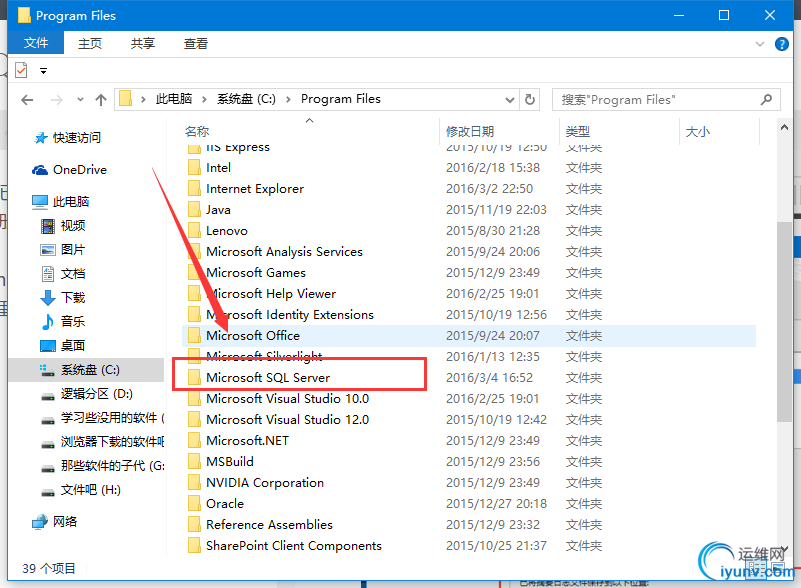
Task: Select 此电脑 in the navigation pane
Action: (x=61, y=202)
